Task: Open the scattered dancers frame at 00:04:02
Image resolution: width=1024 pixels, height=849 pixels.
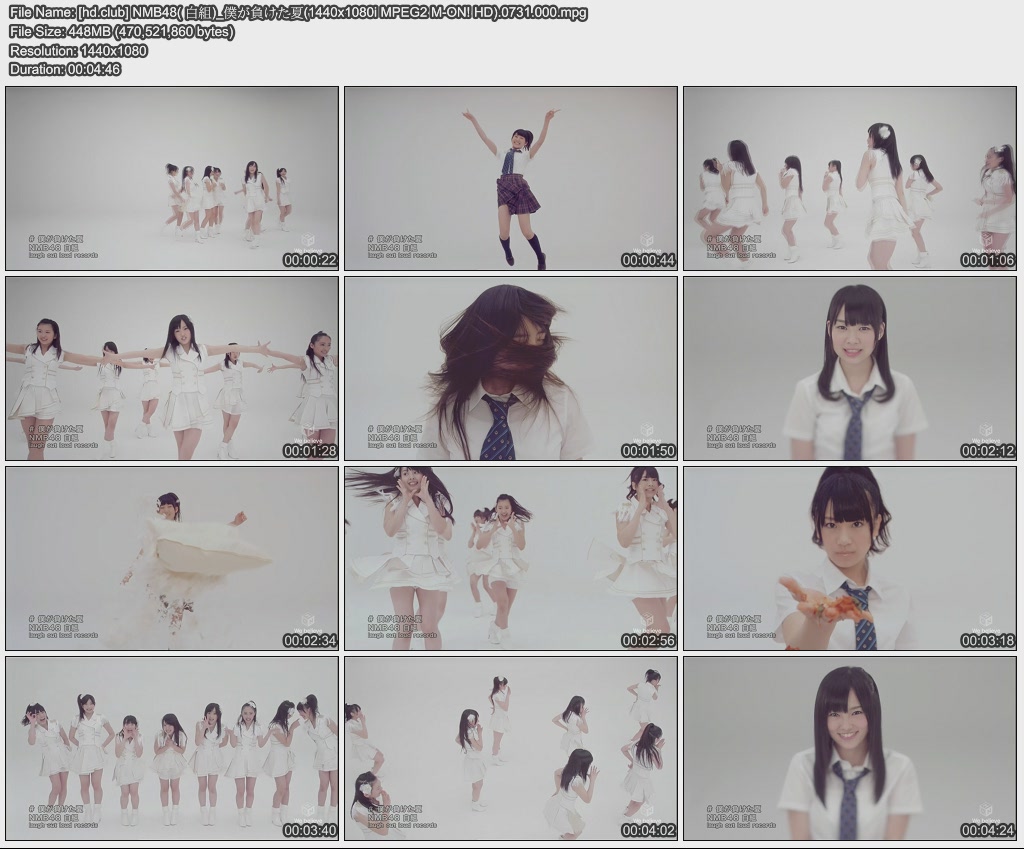Action: (x=511, y=750)
